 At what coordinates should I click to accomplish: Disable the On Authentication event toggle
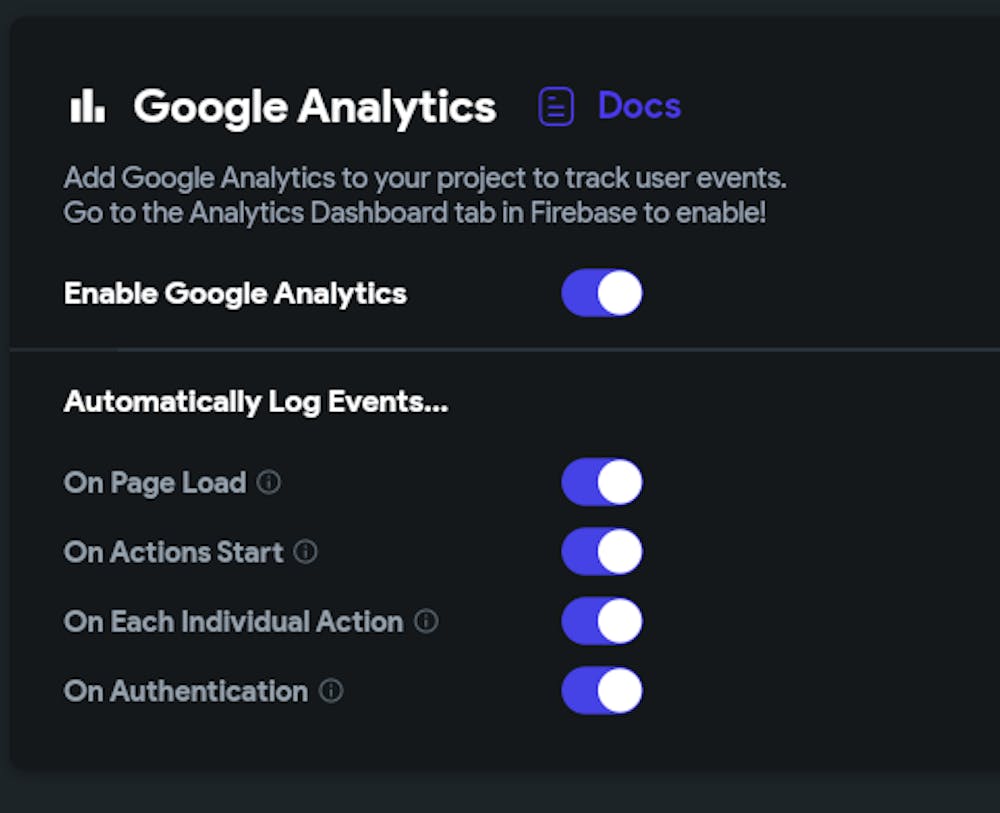point(601,691)
